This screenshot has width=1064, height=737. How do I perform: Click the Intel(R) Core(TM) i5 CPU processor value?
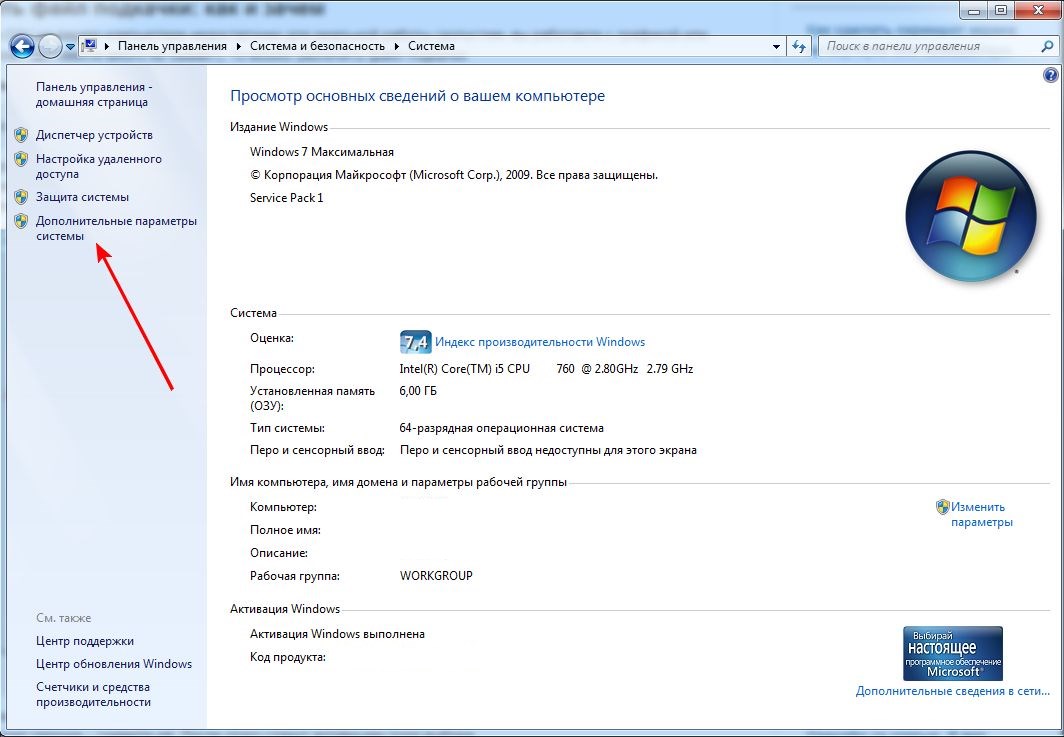[x=546, y=369]
